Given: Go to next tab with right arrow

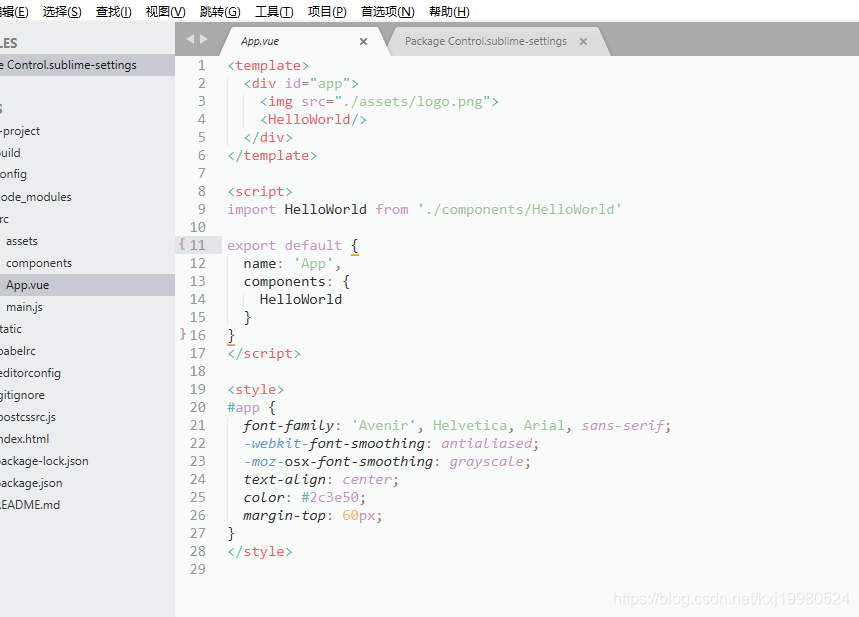Looking at the screenshot, I should coord(204,39).
